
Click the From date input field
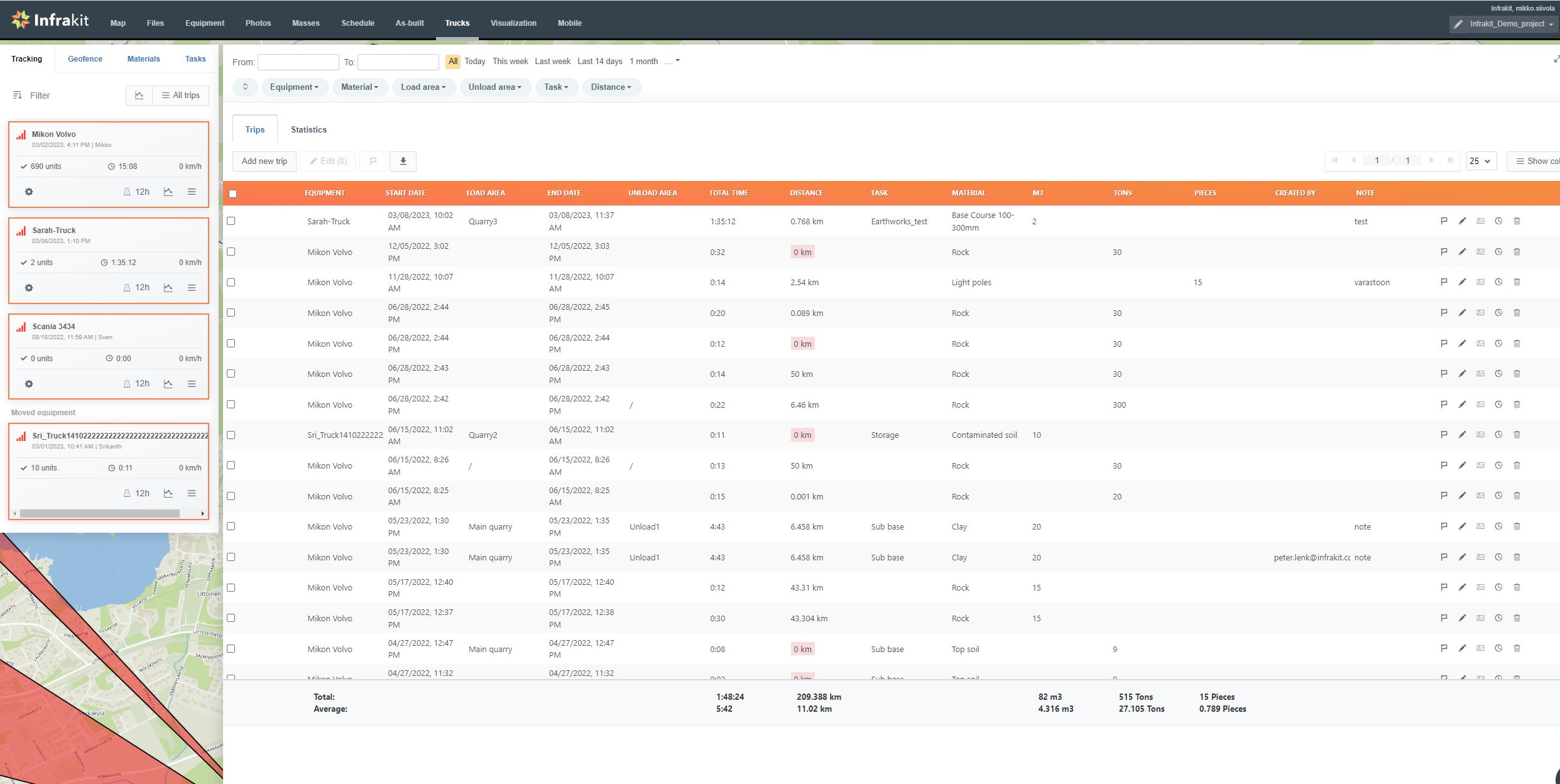298,62
